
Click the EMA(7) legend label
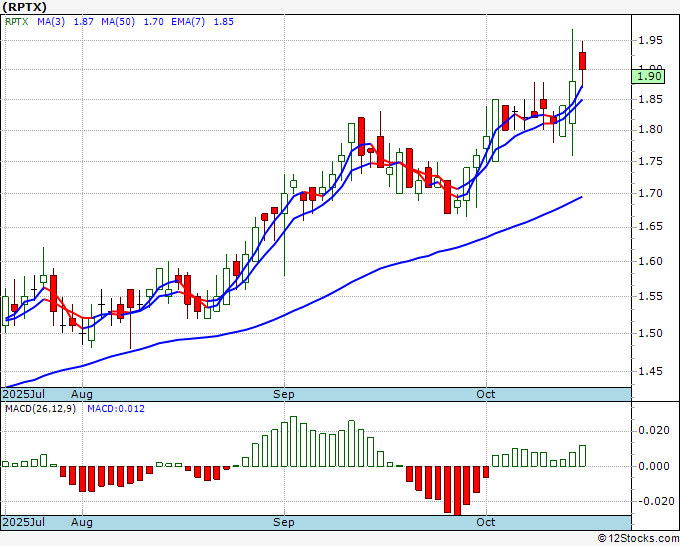(x=188, y=22)
